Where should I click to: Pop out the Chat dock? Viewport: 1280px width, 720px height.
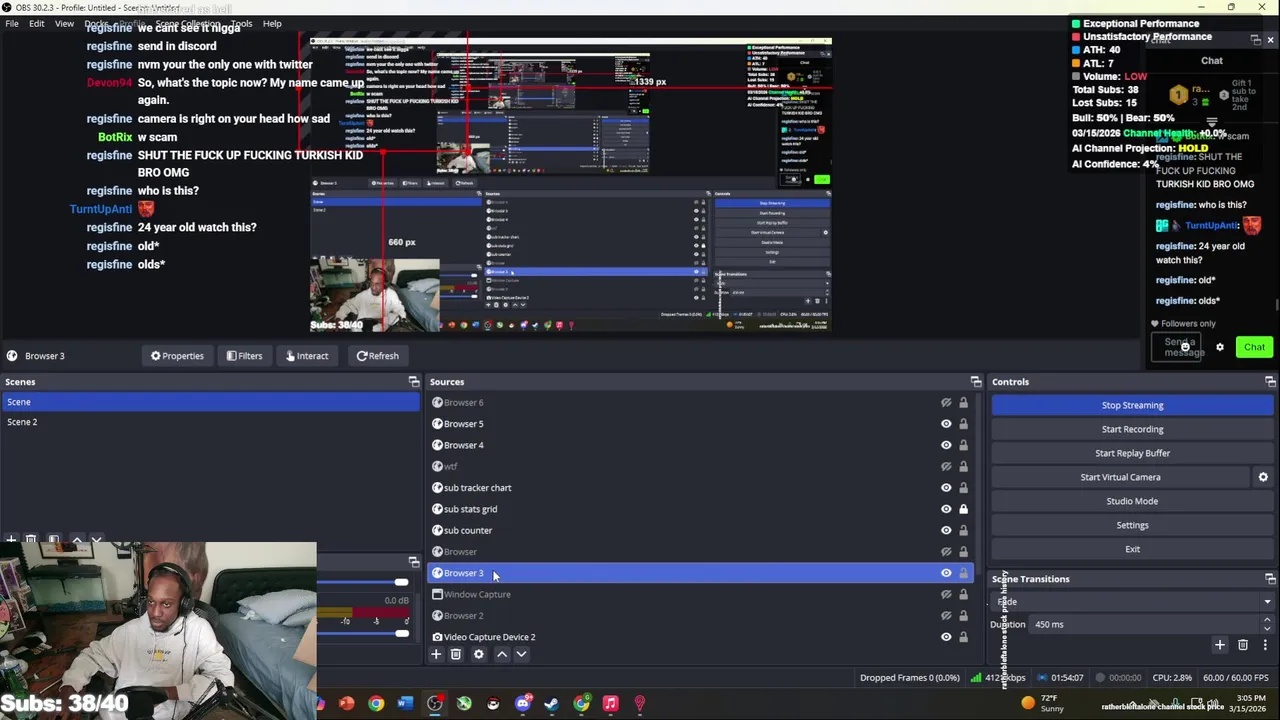click(x=1256, y=40)
